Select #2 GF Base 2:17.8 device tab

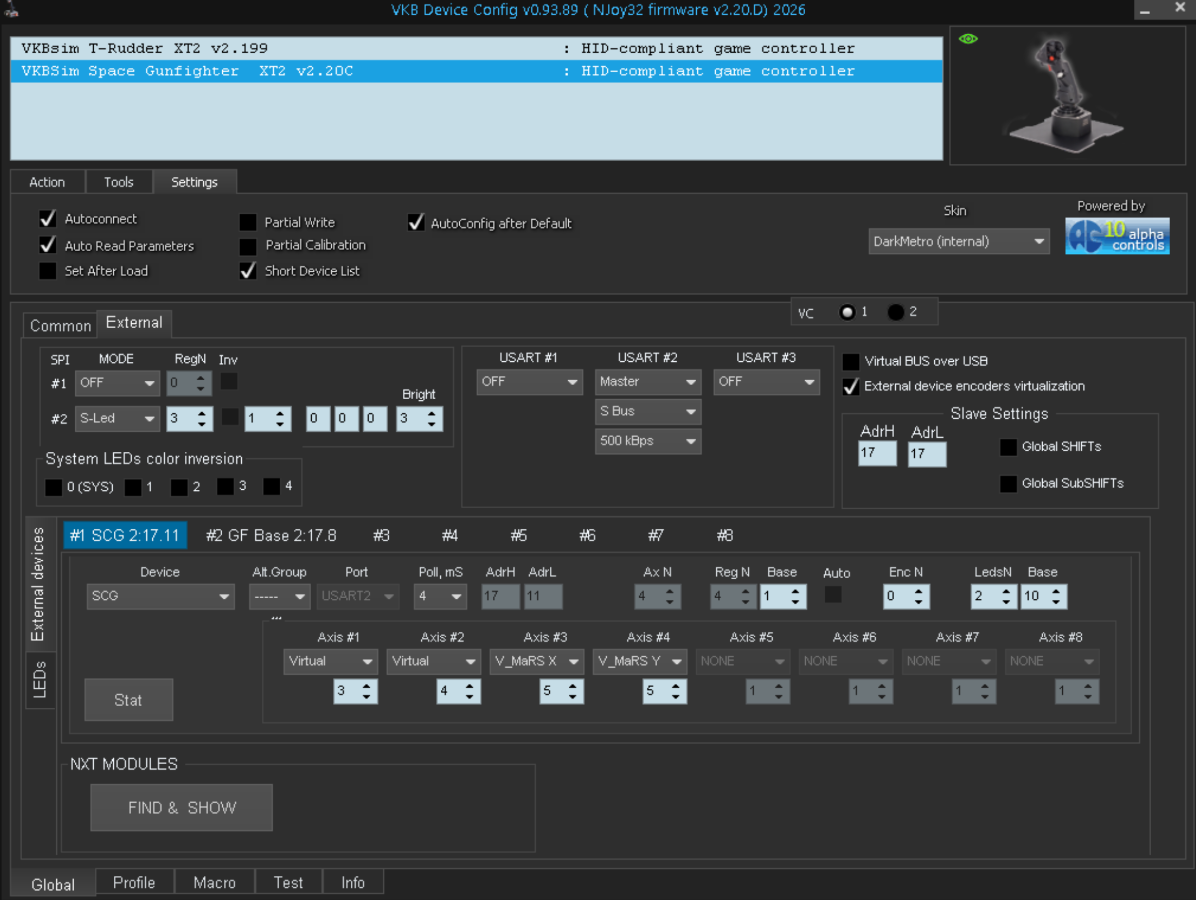click(271, 535)
